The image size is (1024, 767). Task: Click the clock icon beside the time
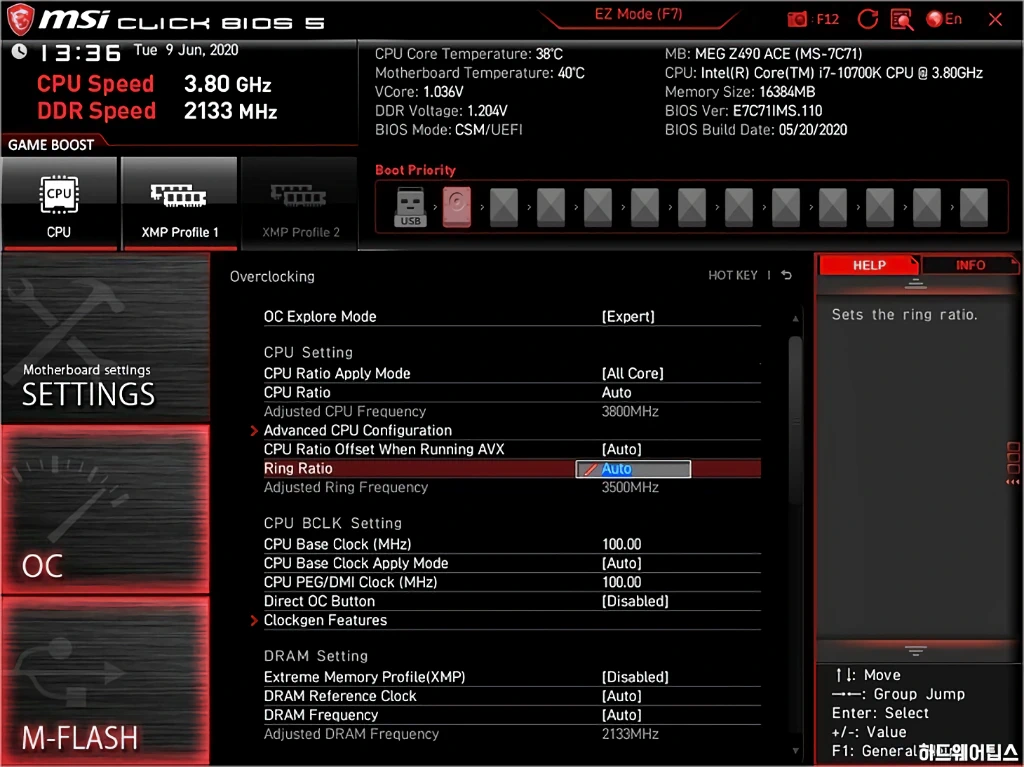19,51
